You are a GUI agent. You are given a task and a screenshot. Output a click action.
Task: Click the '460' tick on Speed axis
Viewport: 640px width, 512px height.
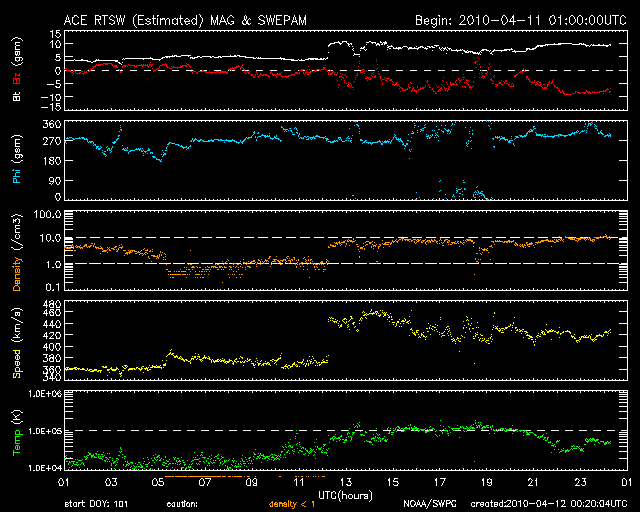tap(52, 312)
